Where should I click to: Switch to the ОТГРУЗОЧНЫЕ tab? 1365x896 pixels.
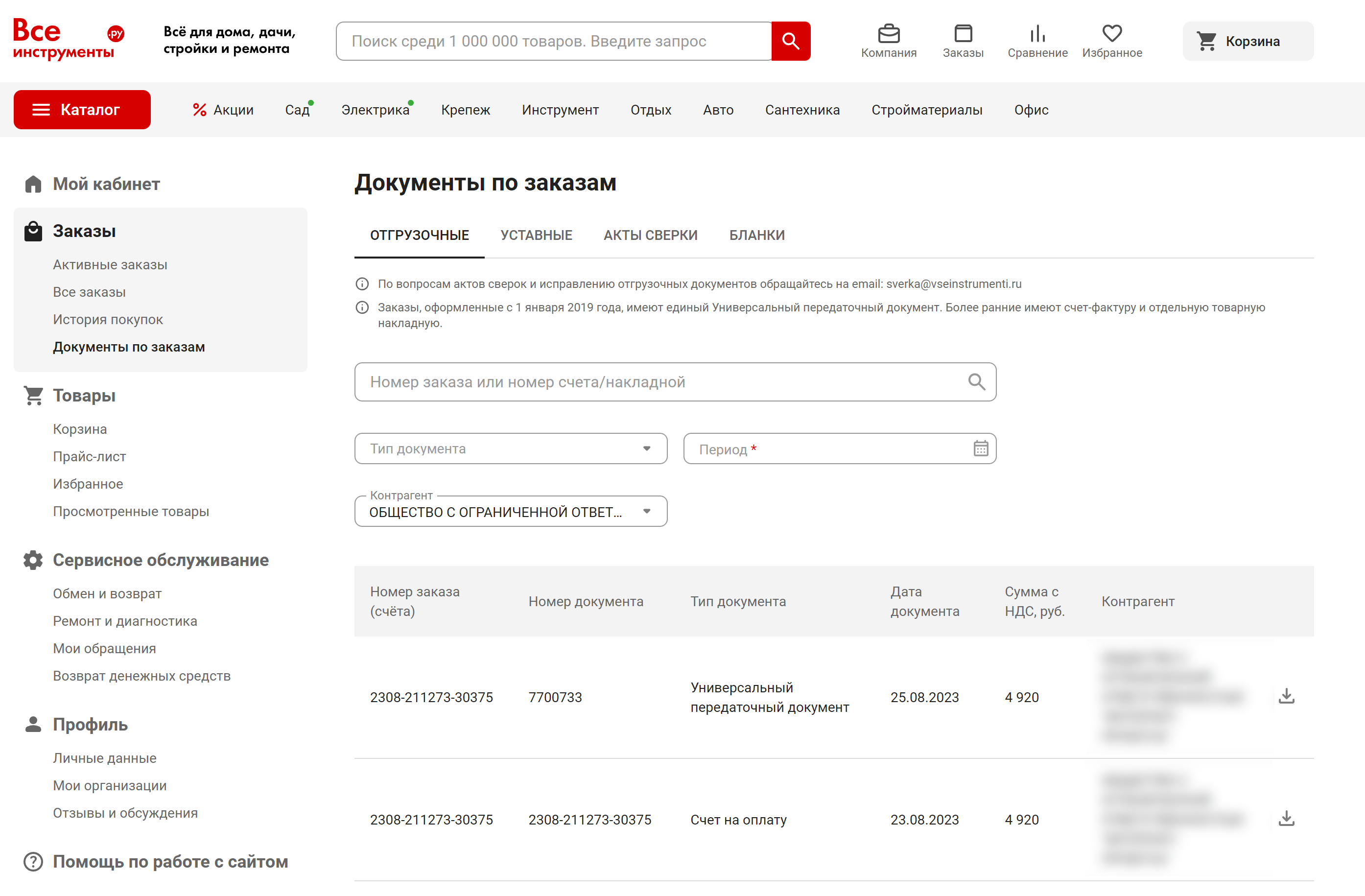pos(419,235)
